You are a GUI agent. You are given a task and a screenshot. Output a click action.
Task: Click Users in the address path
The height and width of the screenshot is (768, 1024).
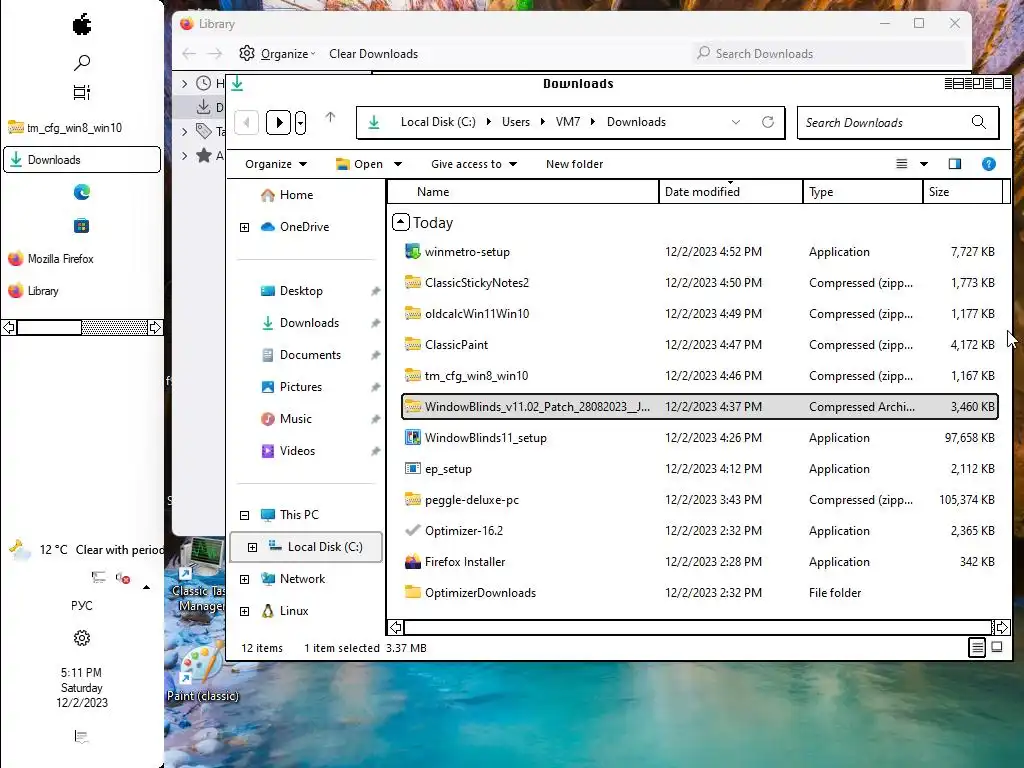pyautogui.click(x=516, y=122)
